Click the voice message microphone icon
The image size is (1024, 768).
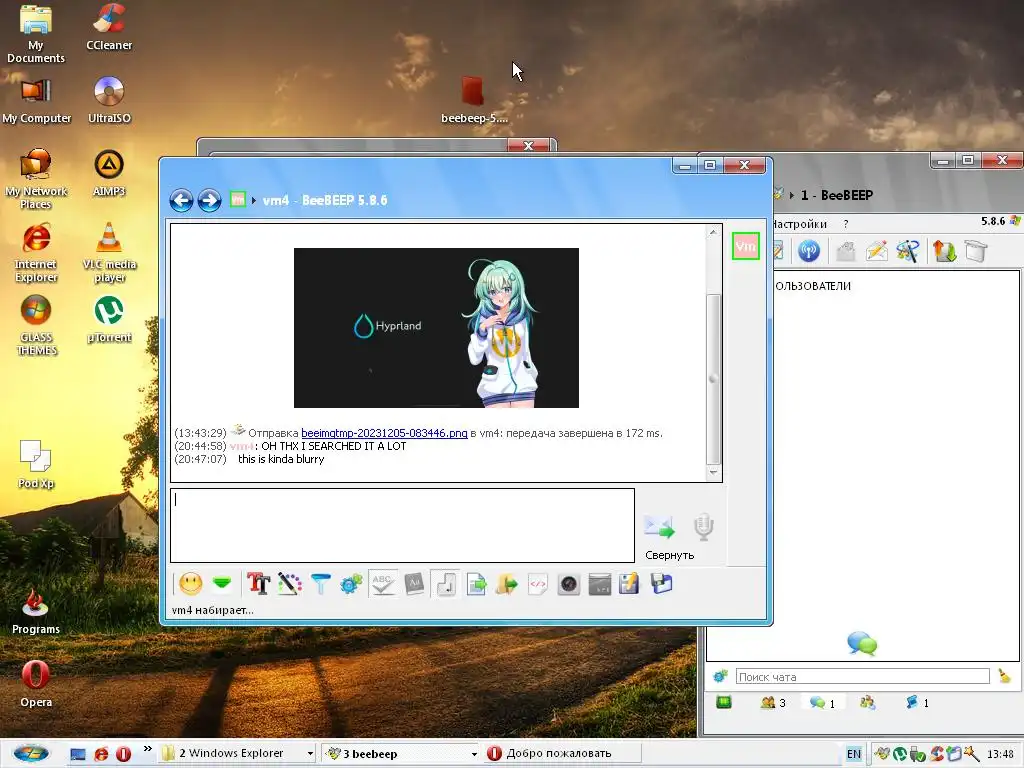[703, 526]
